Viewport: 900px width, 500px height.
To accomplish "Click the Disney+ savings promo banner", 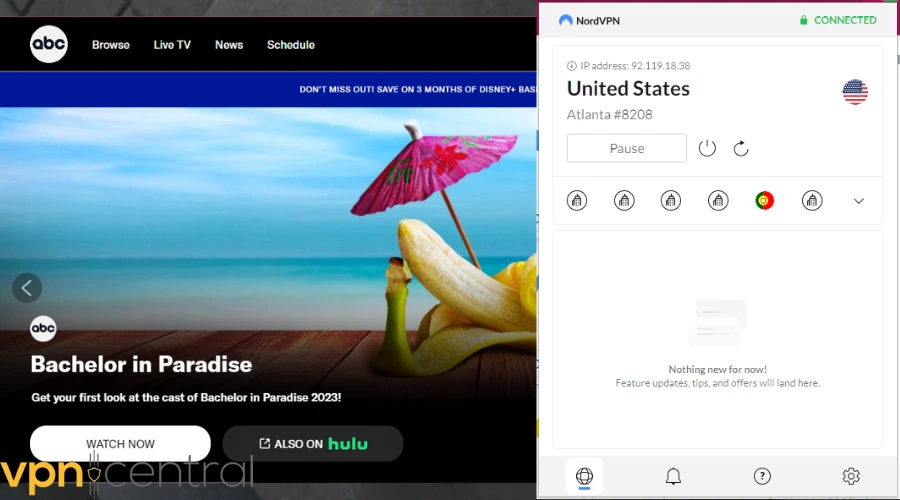I will (x=268, y=90).
